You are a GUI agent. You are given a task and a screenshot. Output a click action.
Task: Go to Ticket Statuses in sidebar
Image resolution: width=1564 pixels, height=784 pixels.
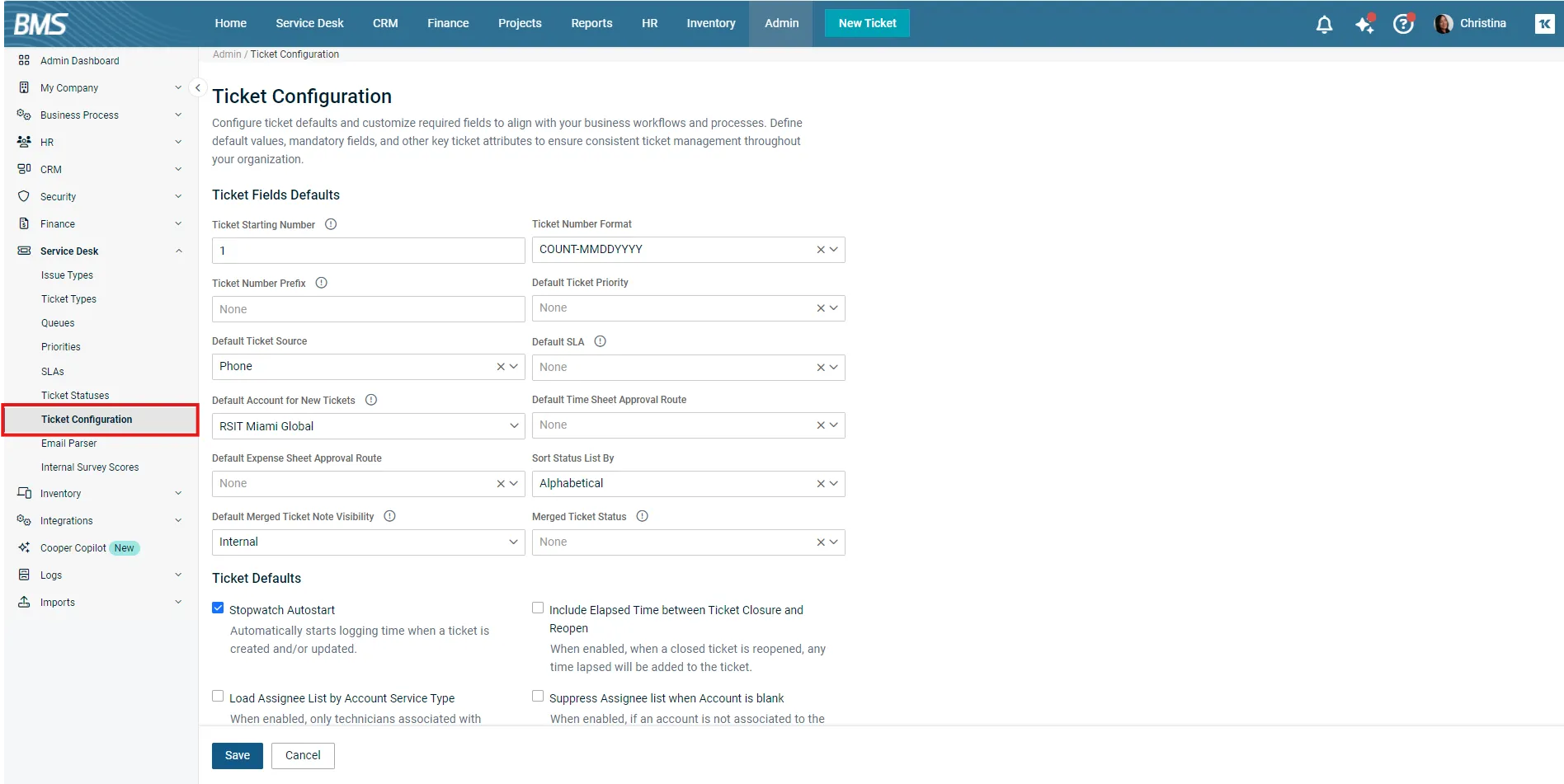[x=75, y=396]
